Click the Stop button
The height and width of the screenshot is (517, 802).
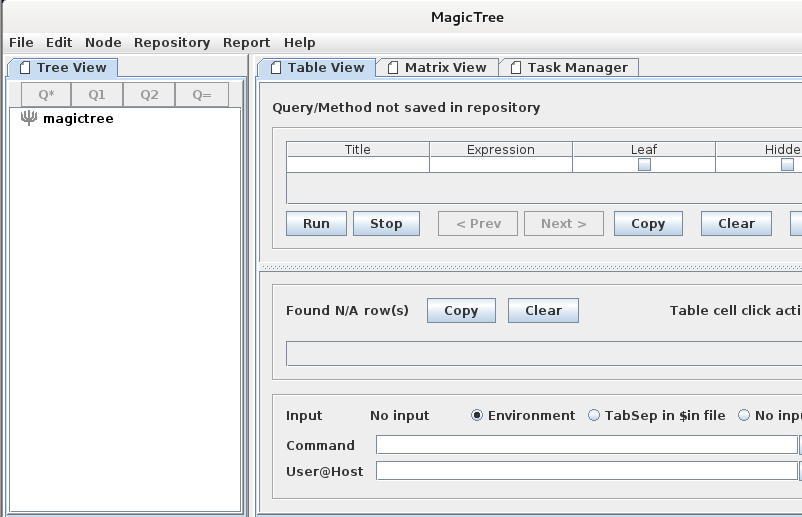[x=386, y=223]
